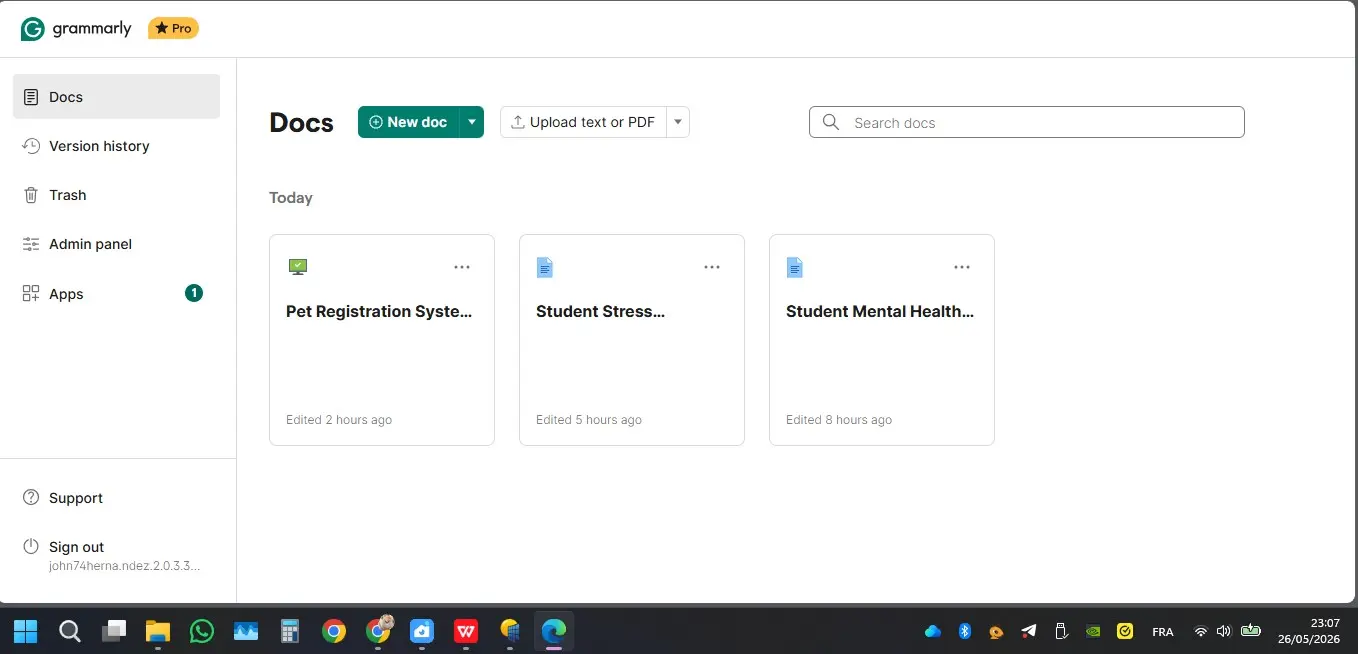Click the account email under Sign out
The image size is (1358, 654).
click(x=125, y=566)
